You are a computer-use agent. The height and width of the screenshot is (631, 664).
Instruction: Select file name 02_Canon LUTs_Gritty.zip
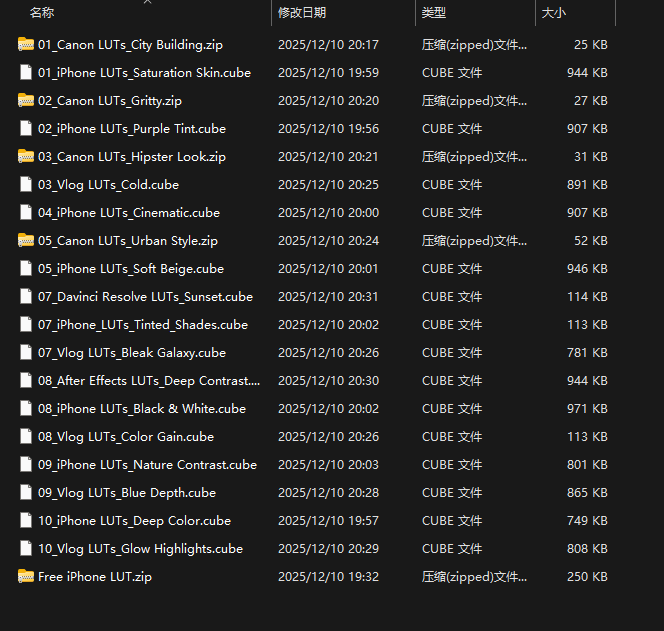pyautogui.click(x=110, y=101)
